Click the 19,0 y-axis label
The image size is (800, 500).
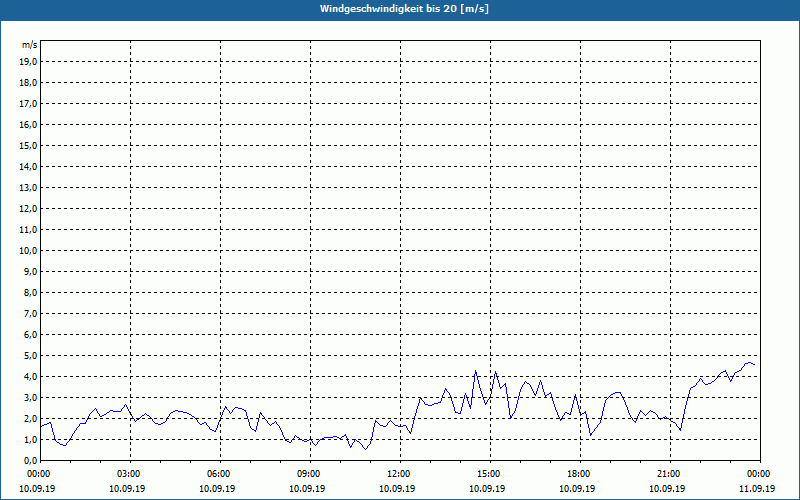(28, 62)
